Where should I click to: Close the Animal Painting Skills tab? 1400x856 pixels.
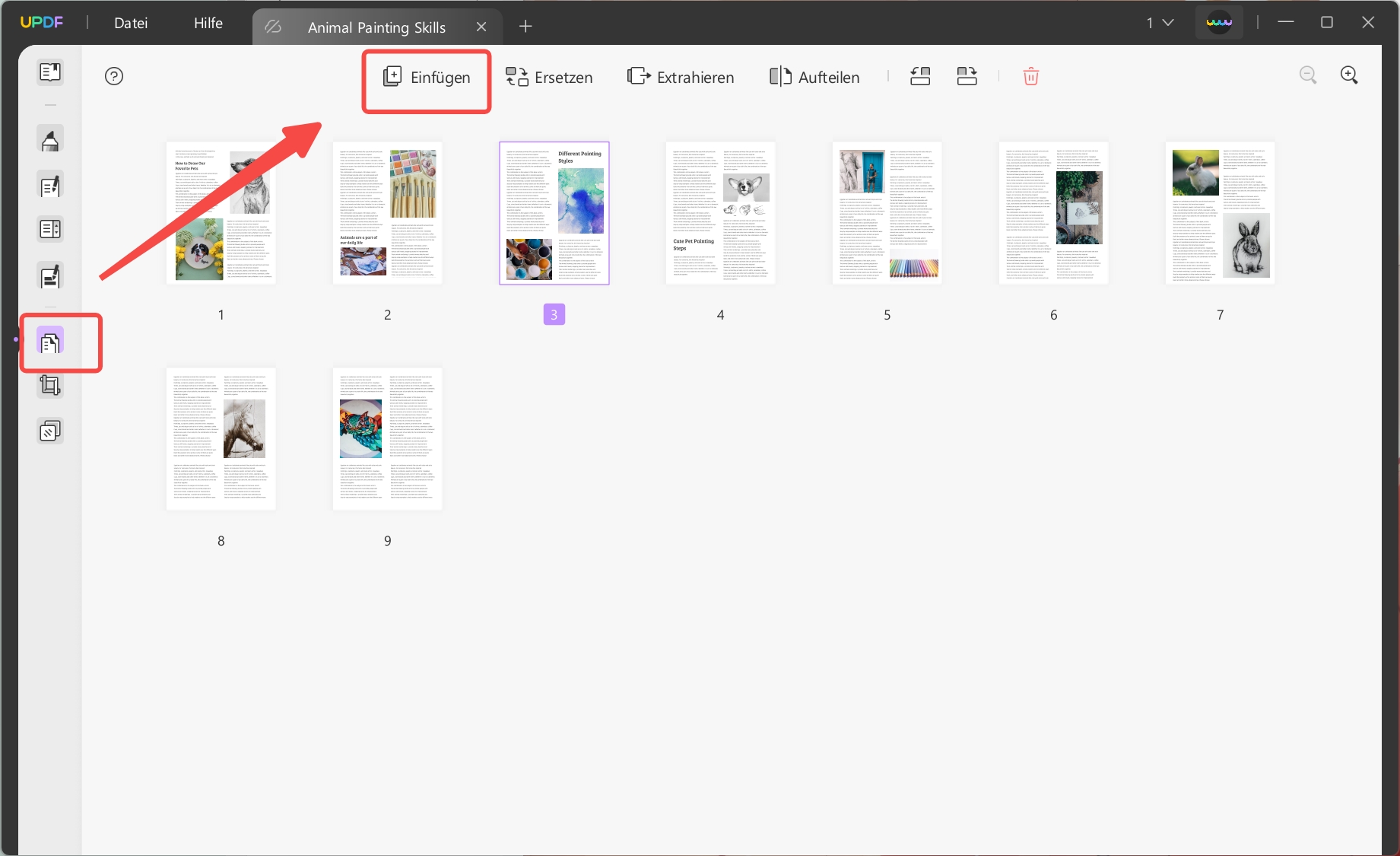[x=481, y=27]
